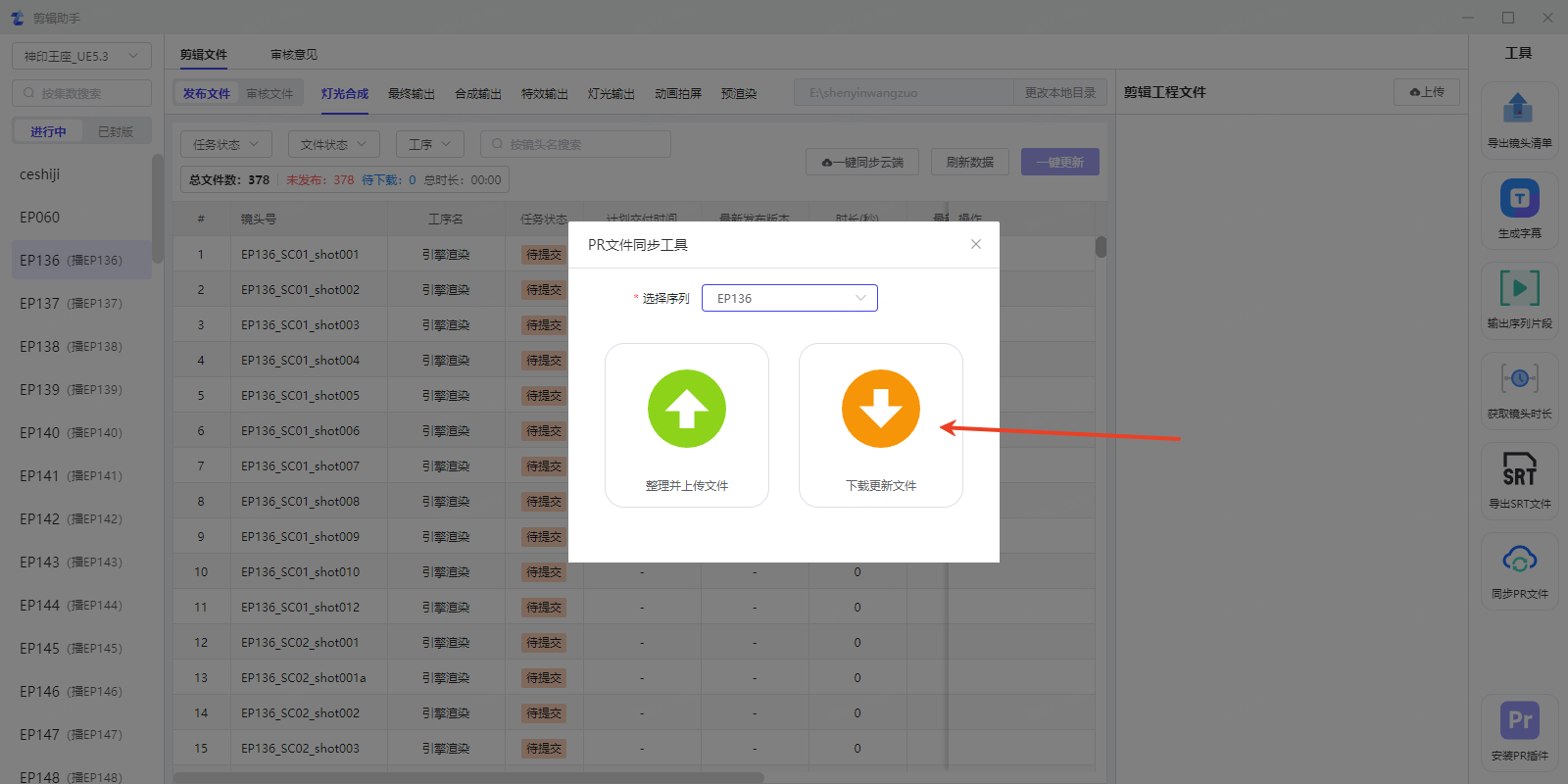Open the export SRT file tool
The width and height of the screenshot is (1568, 784).
pos(1519,470)
